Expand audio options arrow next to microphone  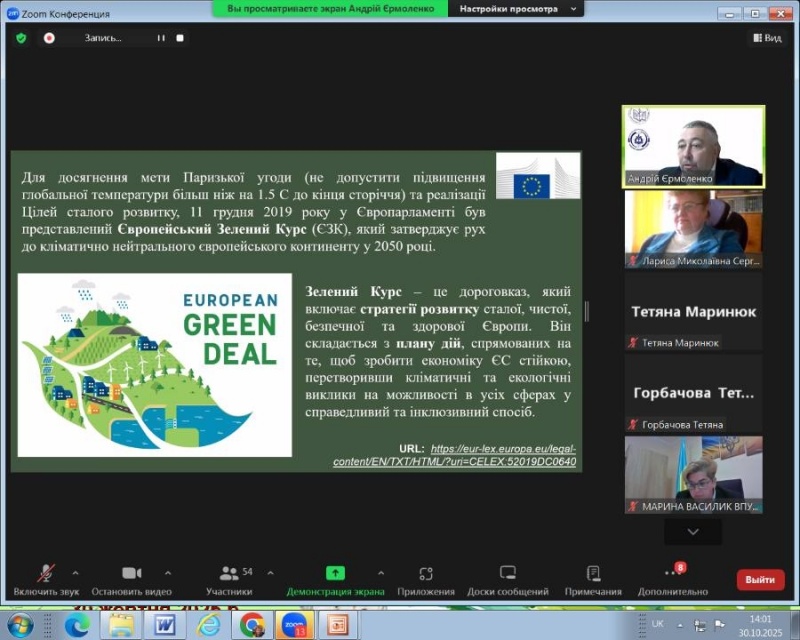76,573
